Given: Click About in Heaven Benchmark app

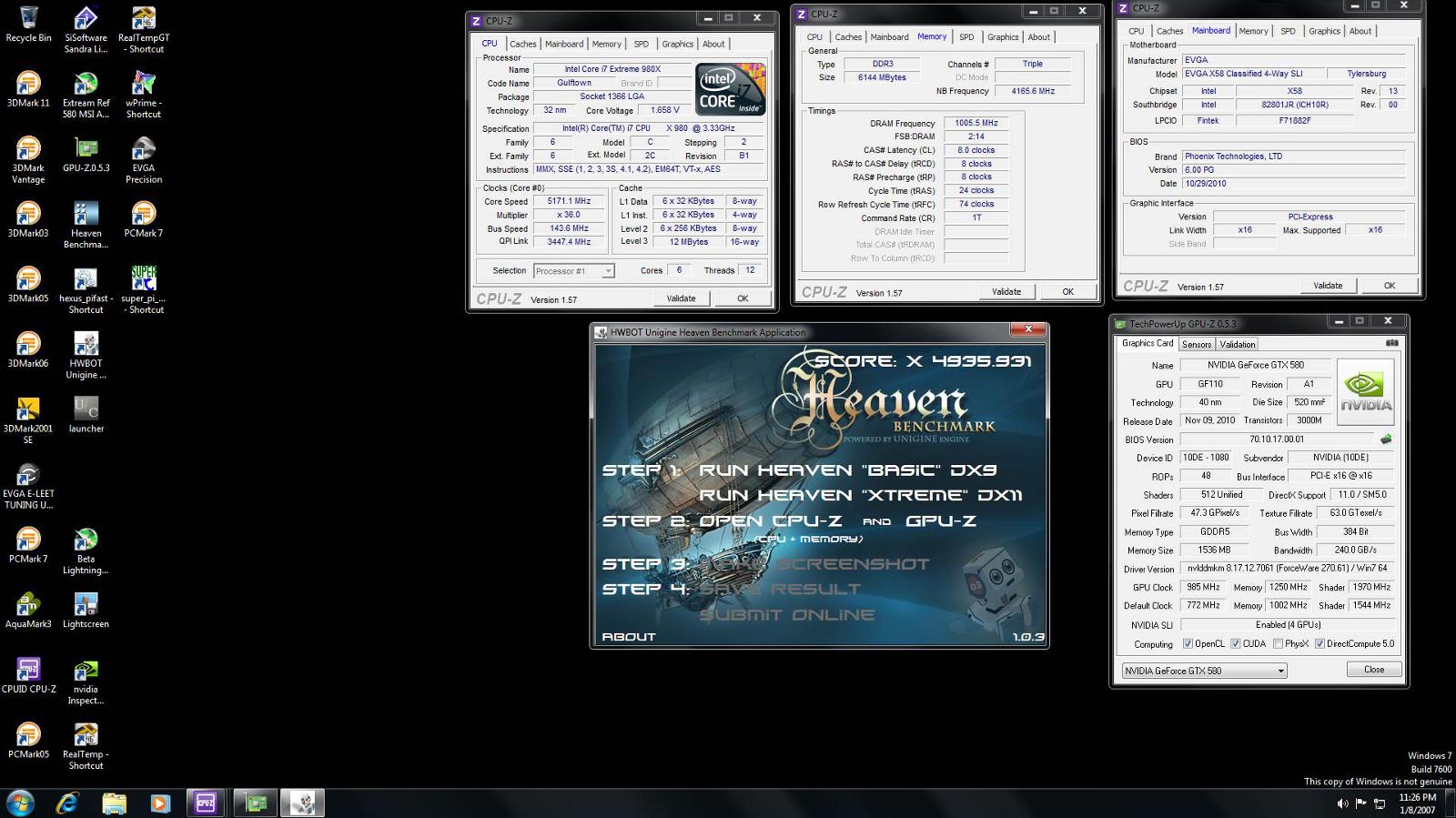Looking at the screenshot, I should [629, 637].
